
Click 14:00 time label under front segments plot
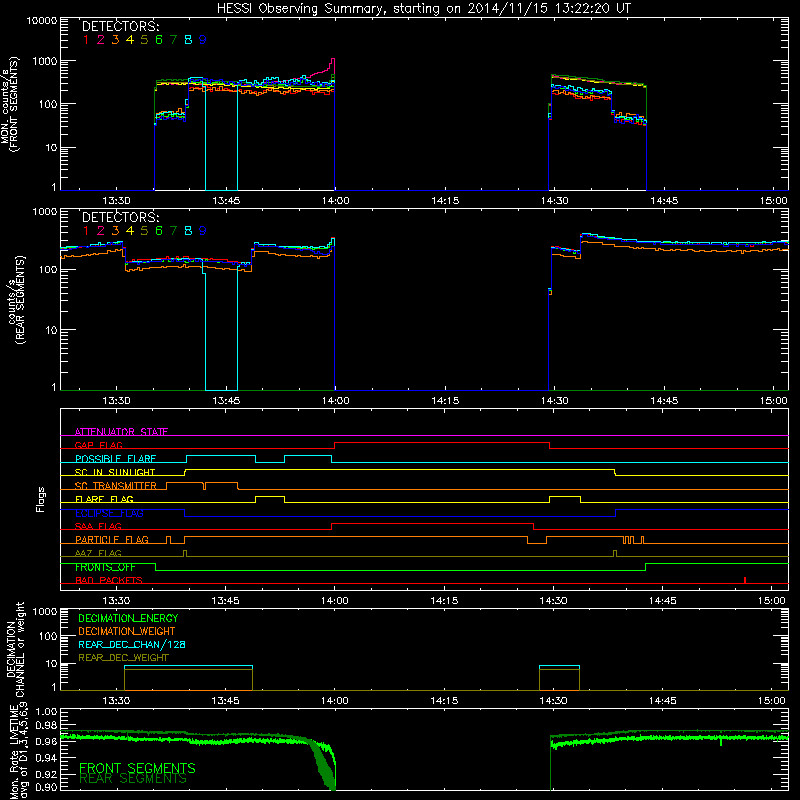(335, 201)
